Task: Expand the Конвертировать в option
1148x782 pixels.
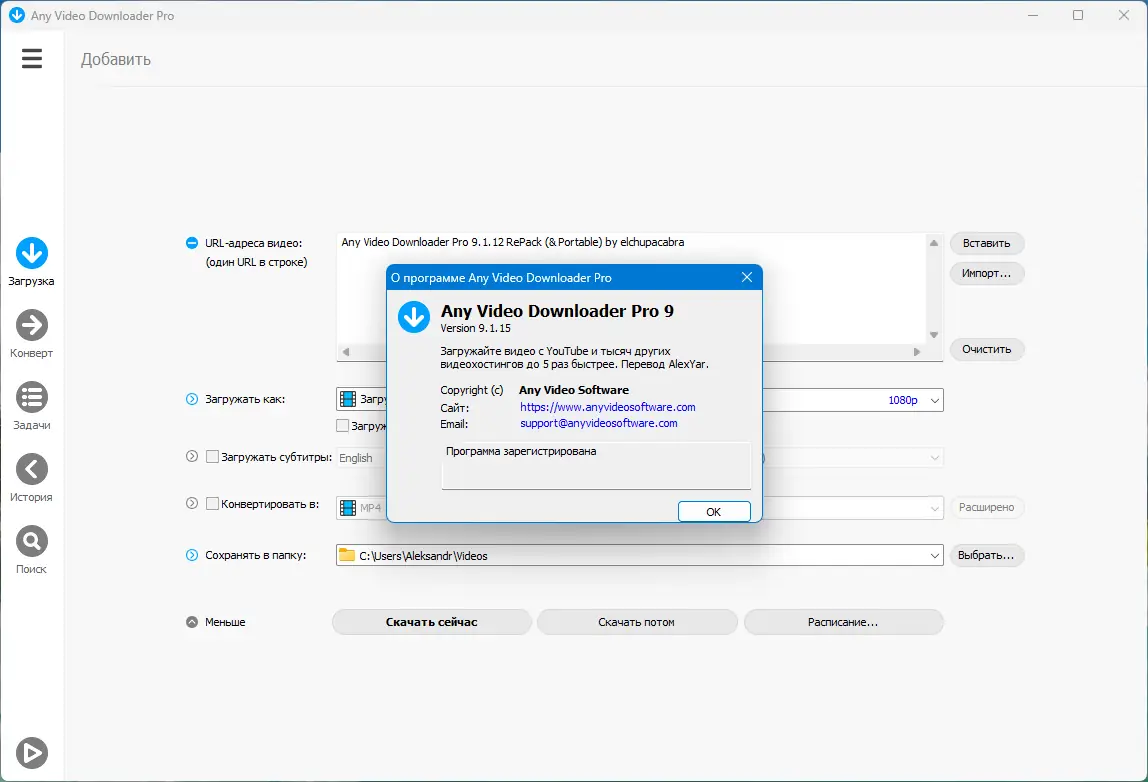Action: 192,503
